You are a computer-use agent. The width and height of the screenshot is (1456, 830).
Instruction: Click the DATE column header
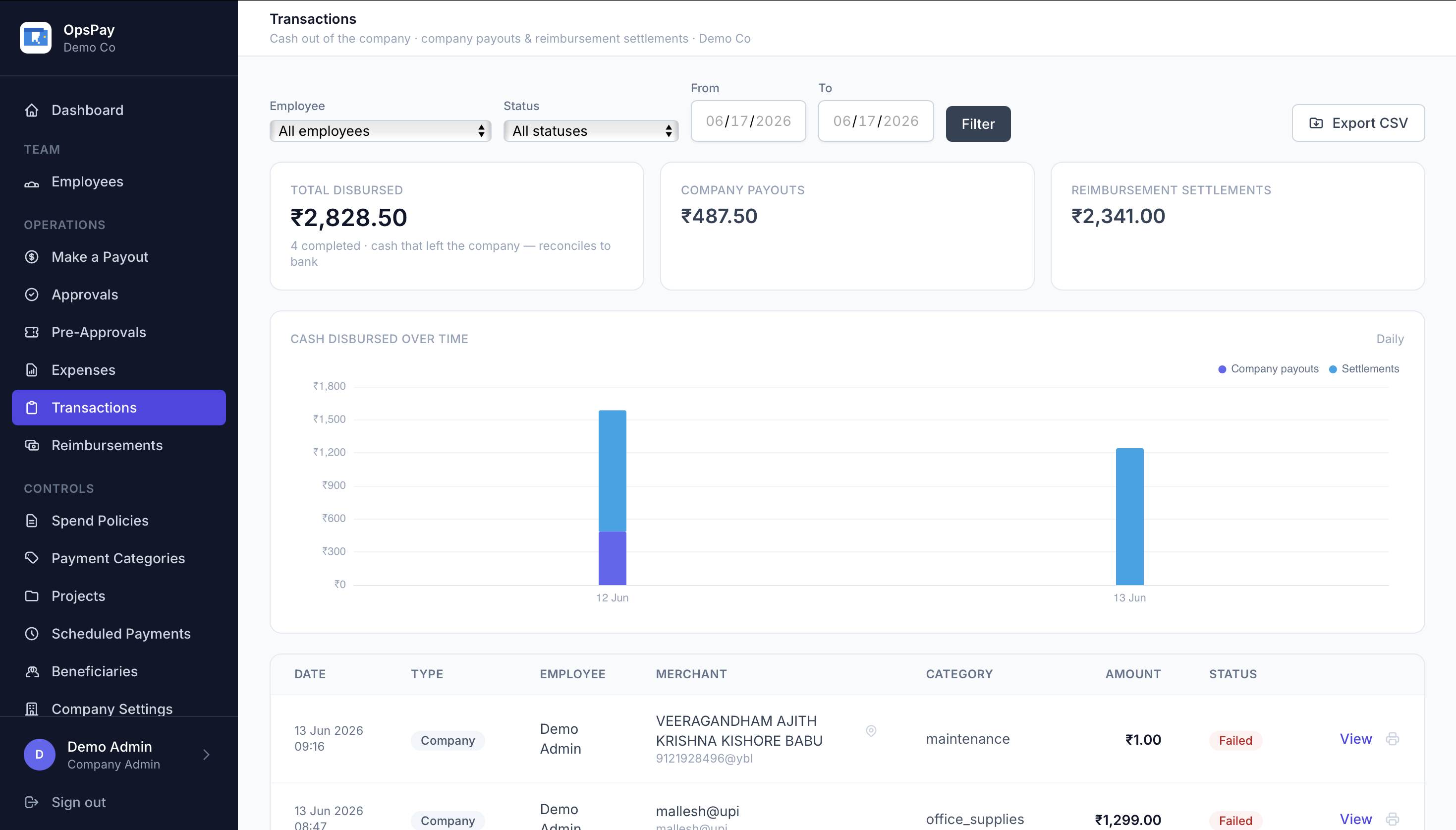310,674
